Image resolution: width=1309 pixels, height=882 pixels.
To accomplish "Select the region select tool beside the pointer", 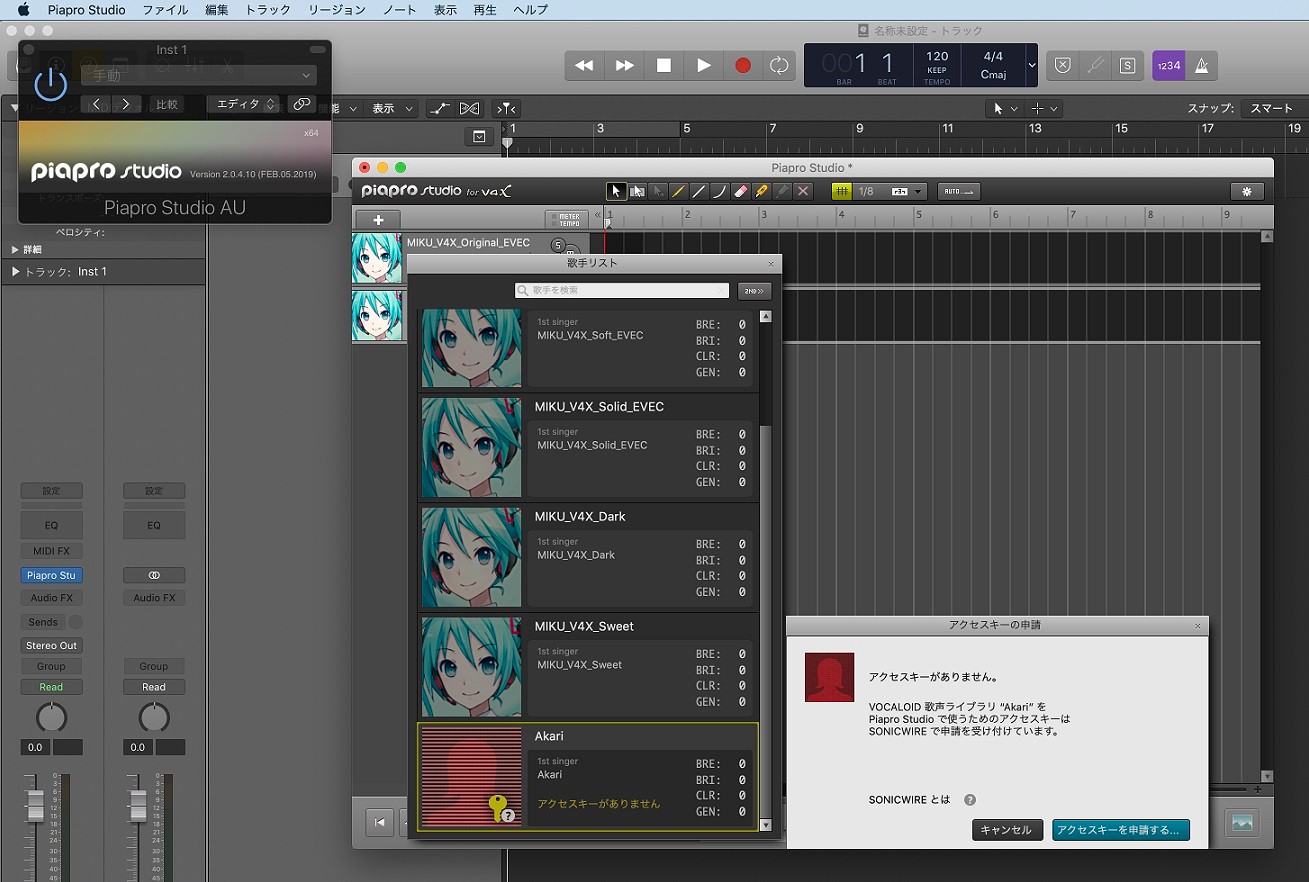I will (637, 191).
